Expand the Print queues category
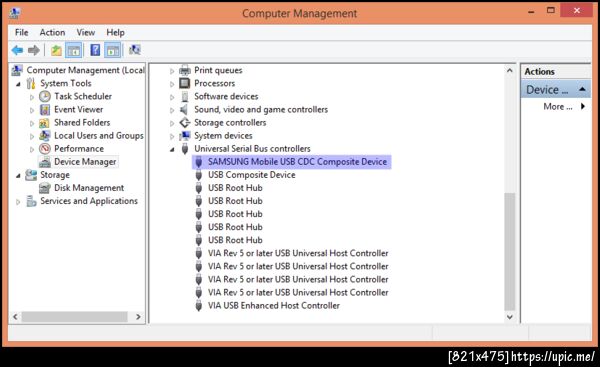Viewport: 600px width, 367px height. click(172, 71)
